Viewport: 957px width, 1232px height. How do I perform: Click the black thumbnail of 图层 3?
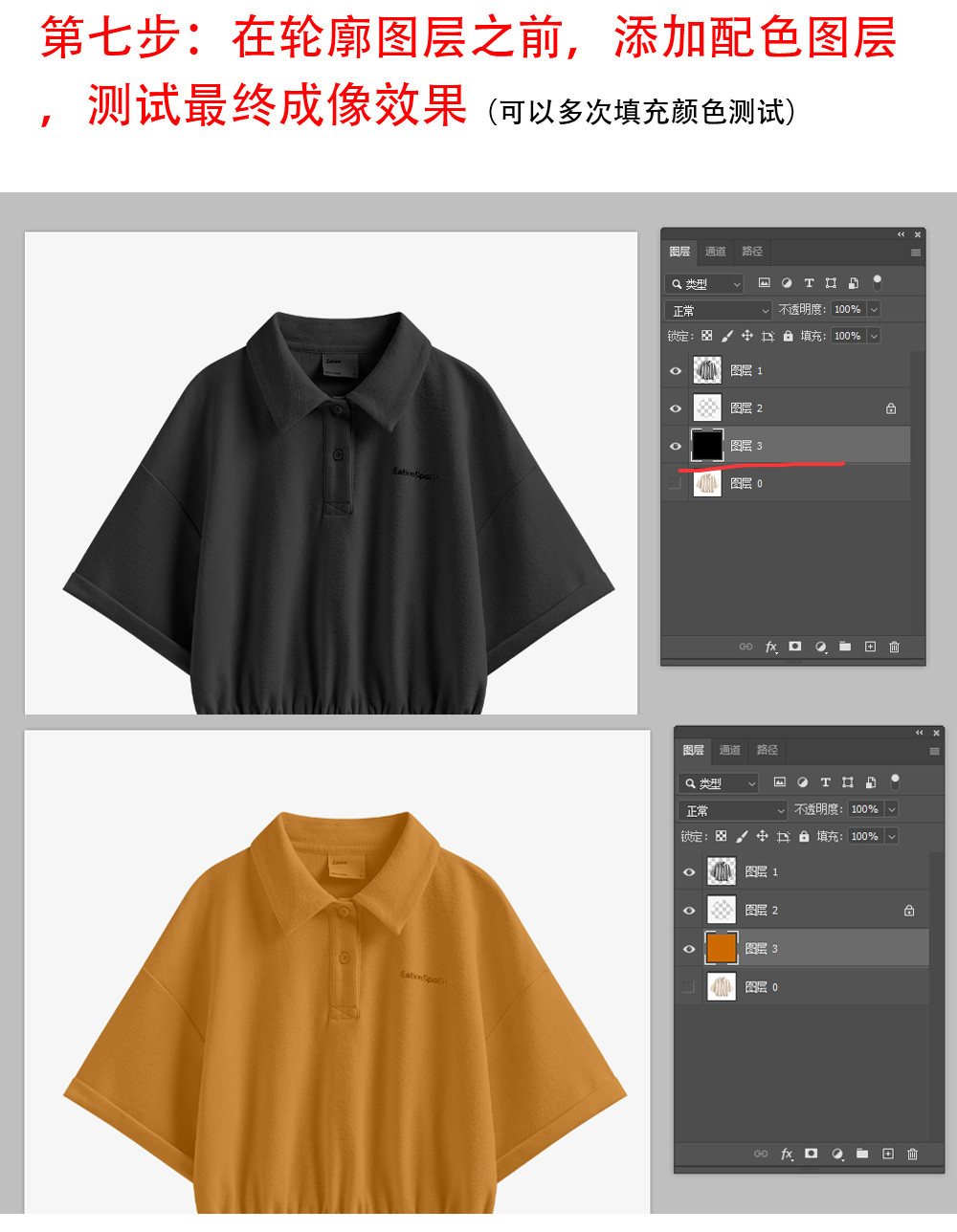click(x=707, y=446)
